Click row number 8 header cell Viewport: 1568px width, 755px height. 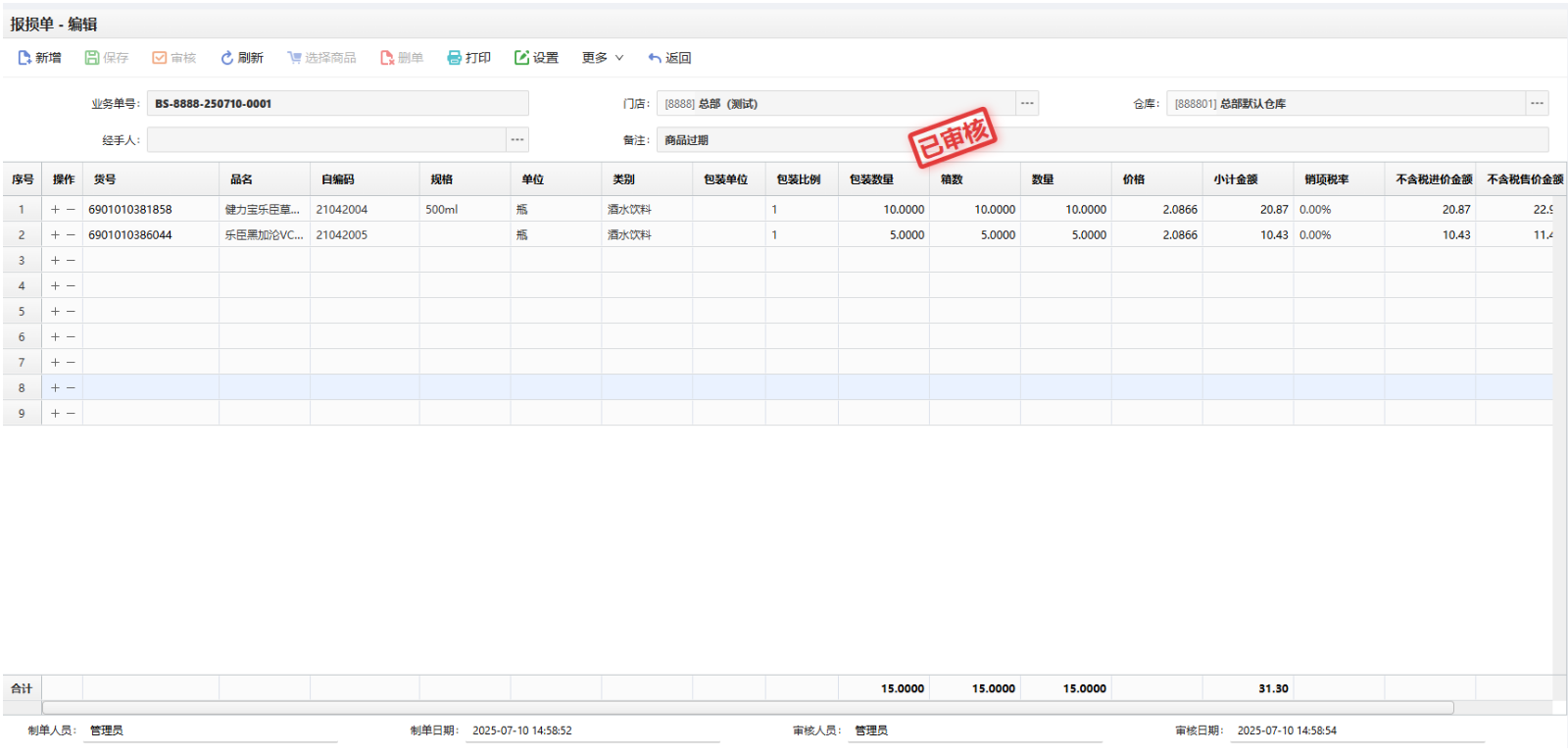pos(22,388)
